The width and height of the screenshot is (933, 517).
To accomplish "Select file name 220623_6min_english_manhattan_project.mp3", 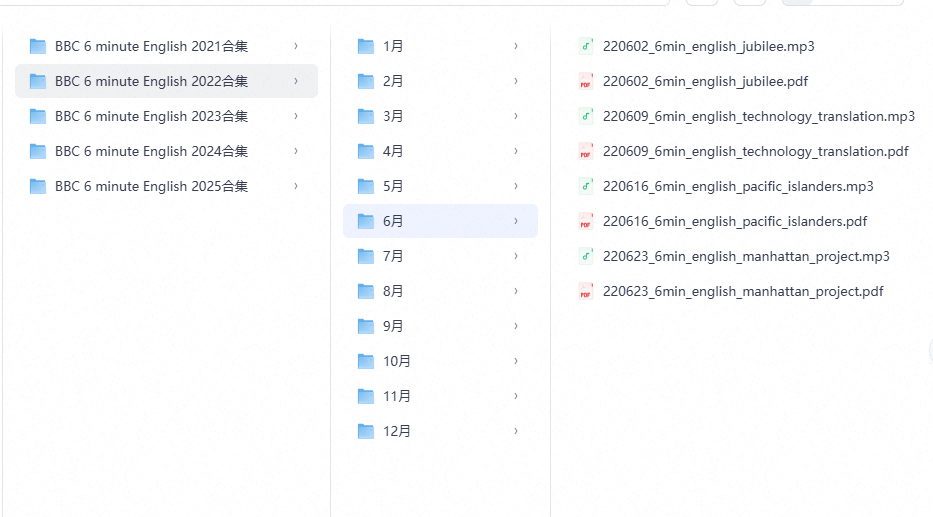I will [x=746, y=257].
